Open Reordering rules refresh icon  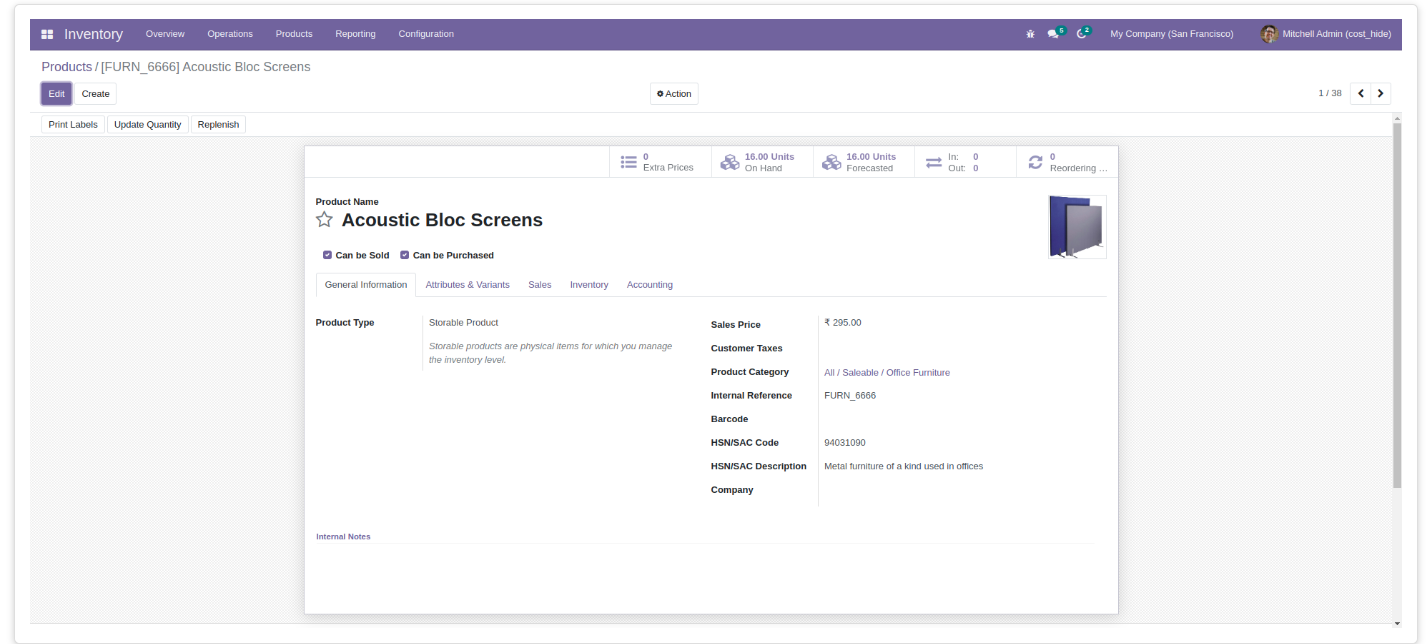1035,162
